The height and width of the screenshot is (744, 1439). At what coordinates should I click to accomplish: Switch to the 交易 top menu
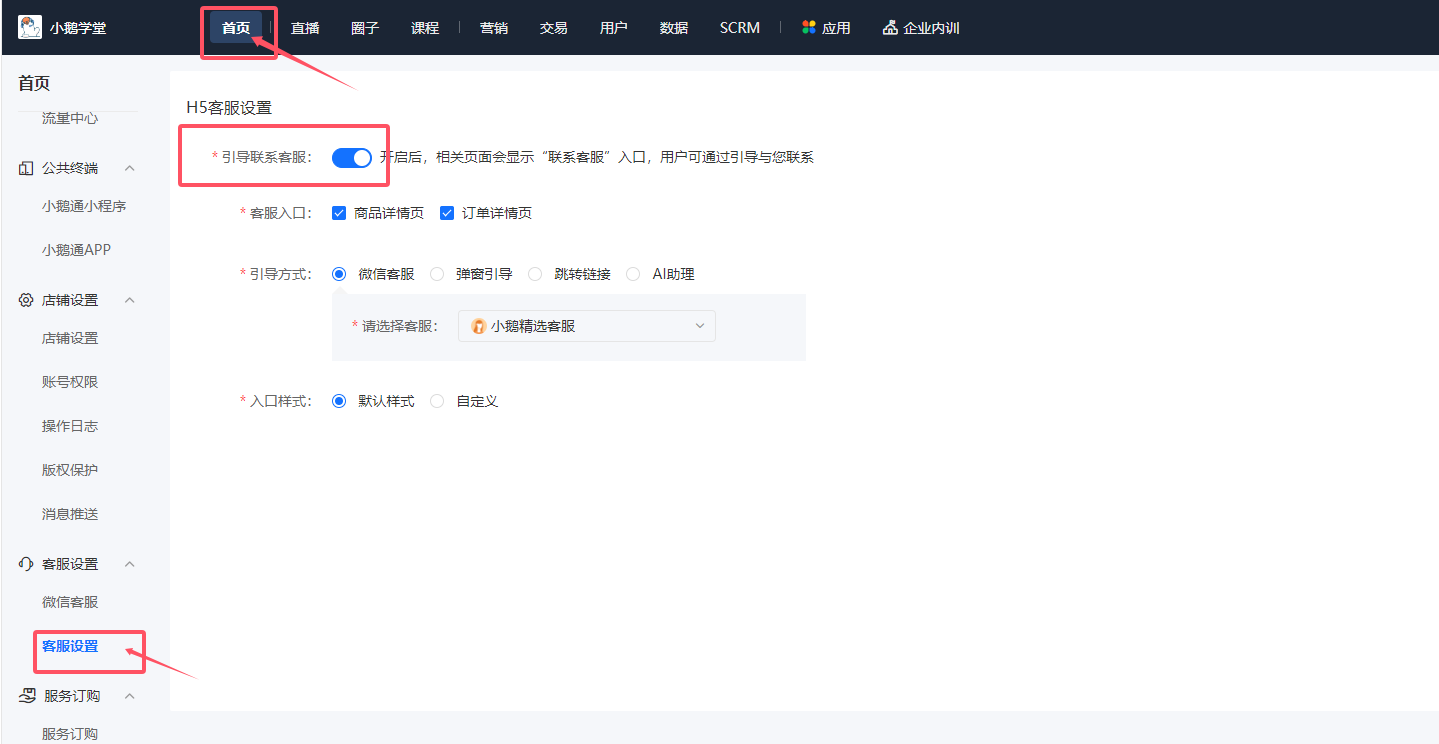(552, 27)
